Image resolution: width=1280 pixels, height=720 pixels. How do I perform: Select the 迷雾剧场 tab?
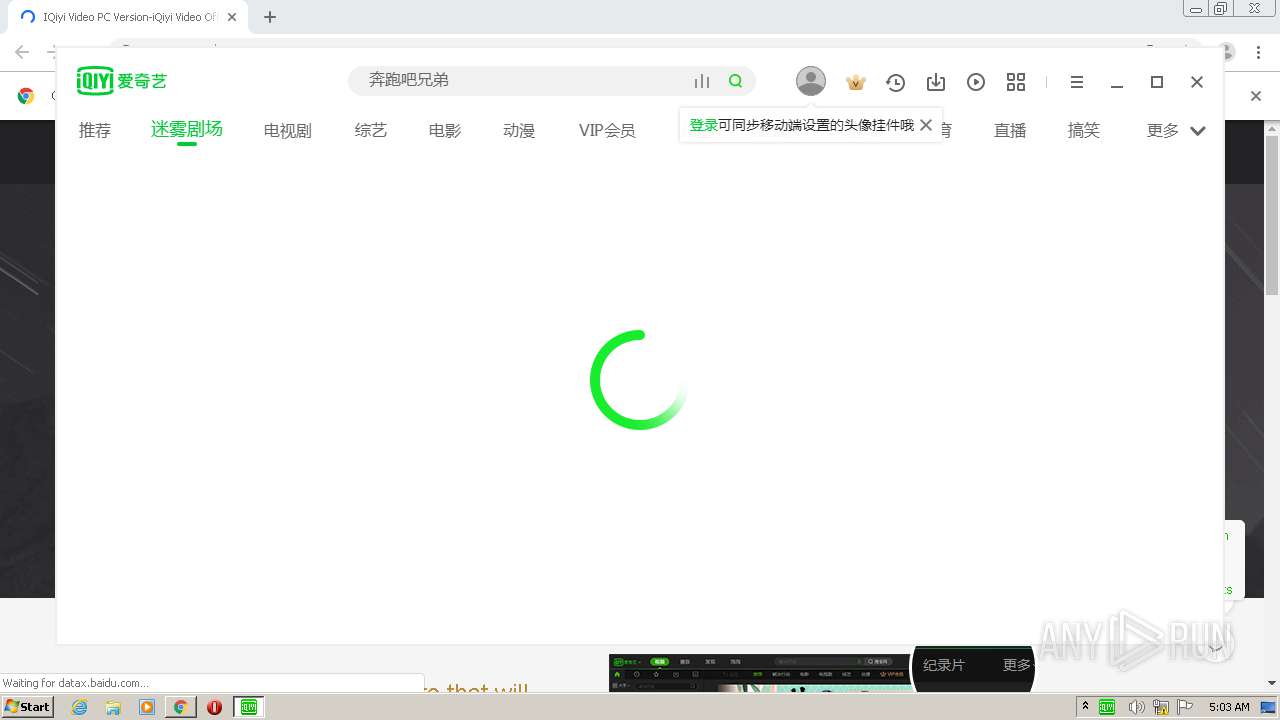(187, 129)
